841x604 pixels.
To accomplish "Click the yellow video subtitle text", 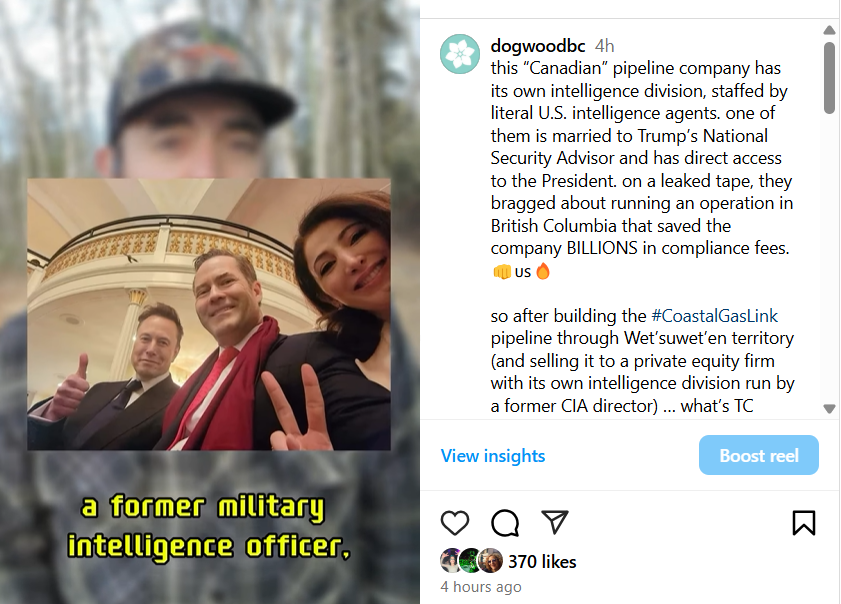I will point(209,527).
